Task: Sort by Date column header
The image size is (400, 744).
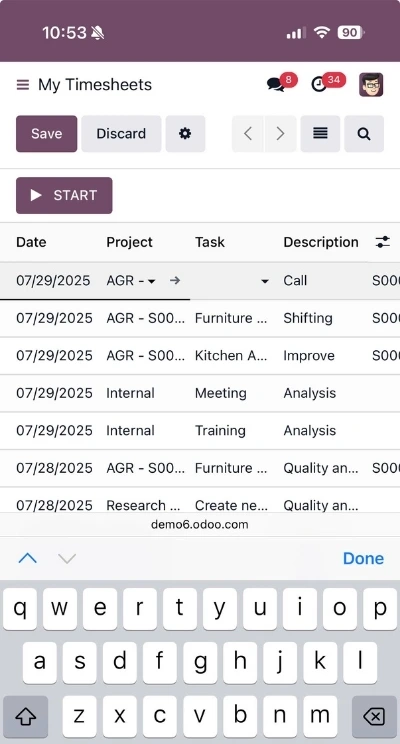Action: point(31,242)
